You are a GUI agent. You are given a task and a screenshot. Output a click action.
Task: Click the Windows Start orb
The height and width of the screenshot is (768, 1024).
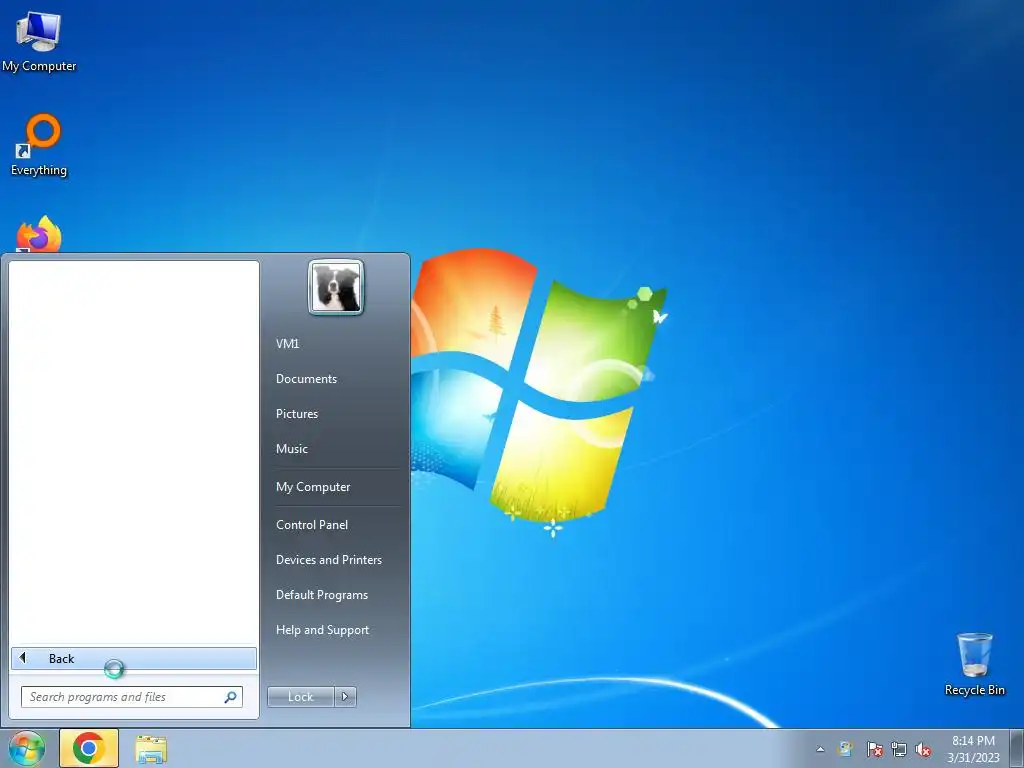(x=26, y=748)
